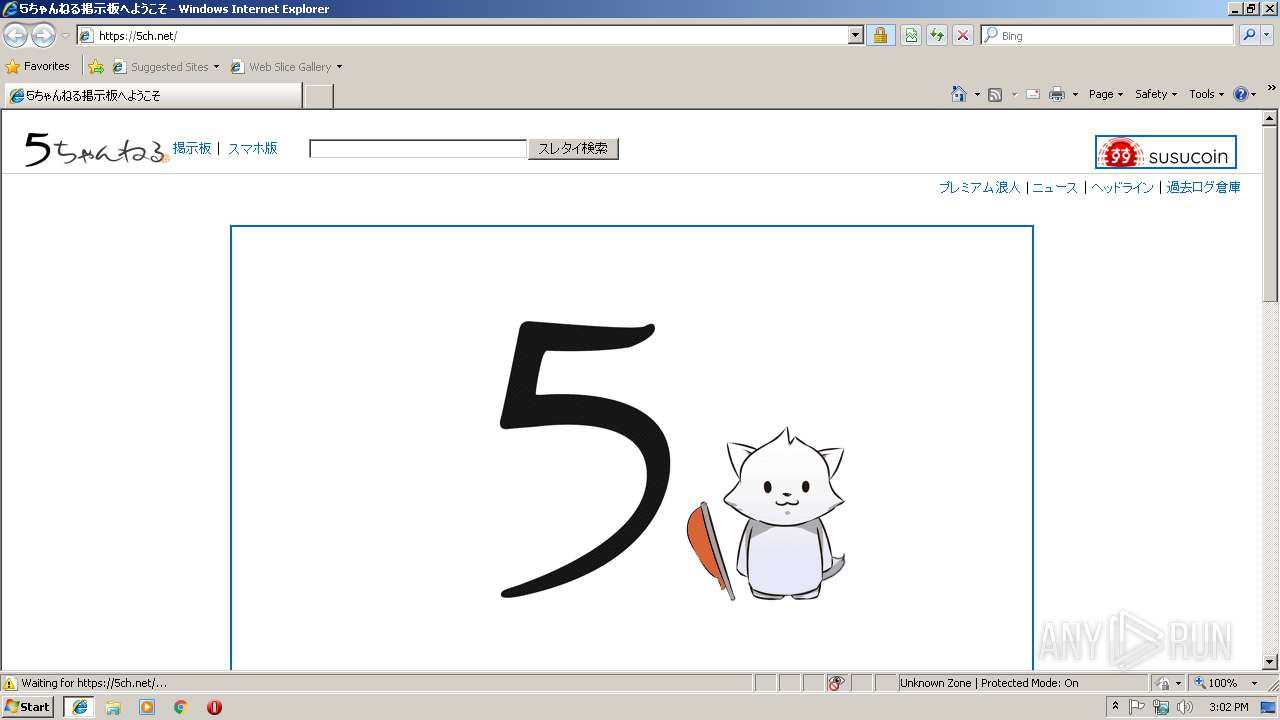Screen dimensions: 1280x720
Task: Open the スマホ版 link
Action: point(252,148)
